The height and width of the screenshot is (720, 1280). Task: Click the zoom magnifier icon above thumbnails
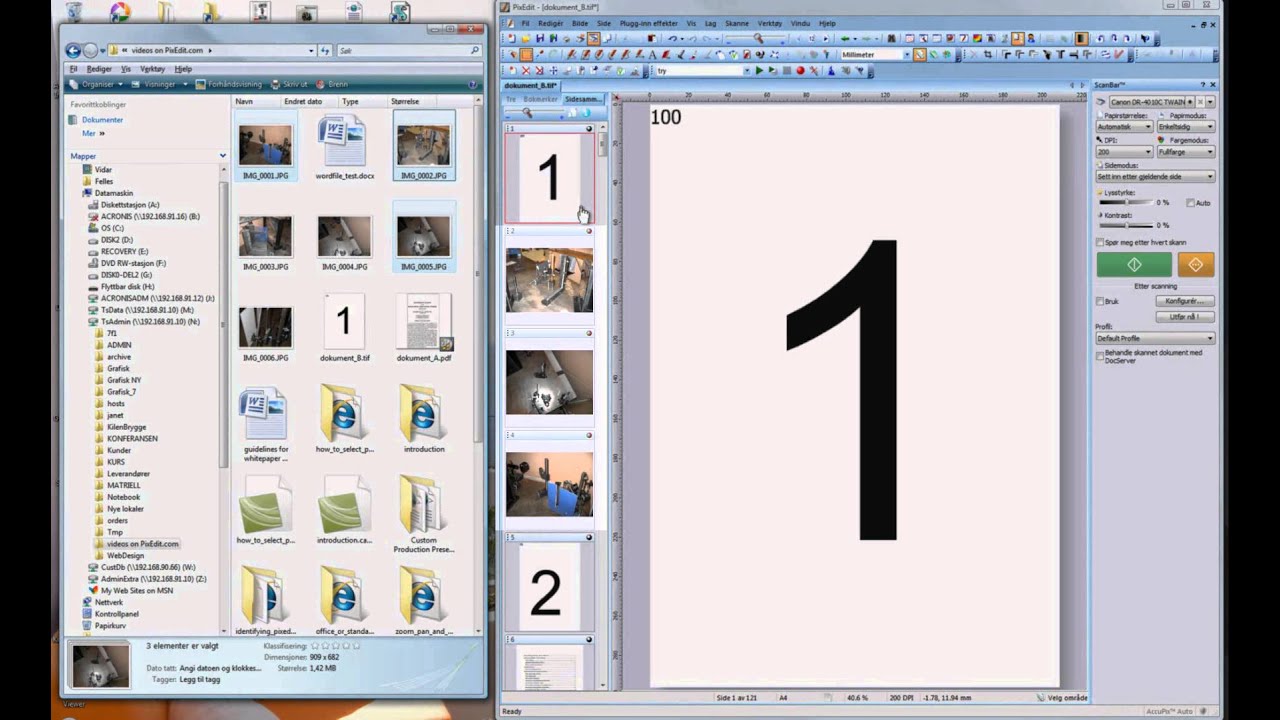(527, 113)
